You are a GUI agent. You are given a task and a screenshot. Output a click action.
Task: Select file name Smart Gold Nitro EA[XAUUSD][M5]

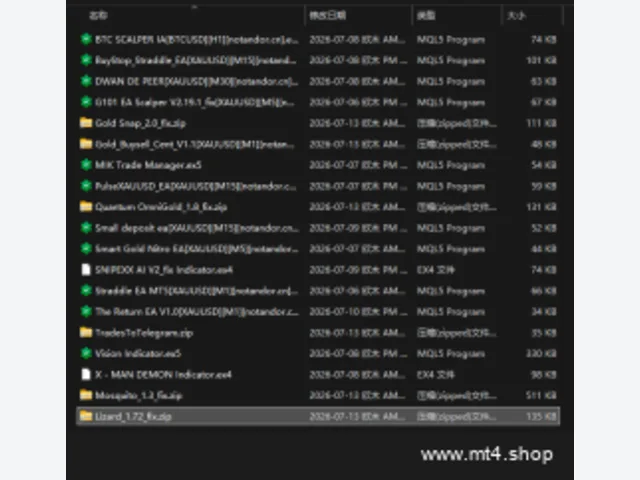coord(196,249)
